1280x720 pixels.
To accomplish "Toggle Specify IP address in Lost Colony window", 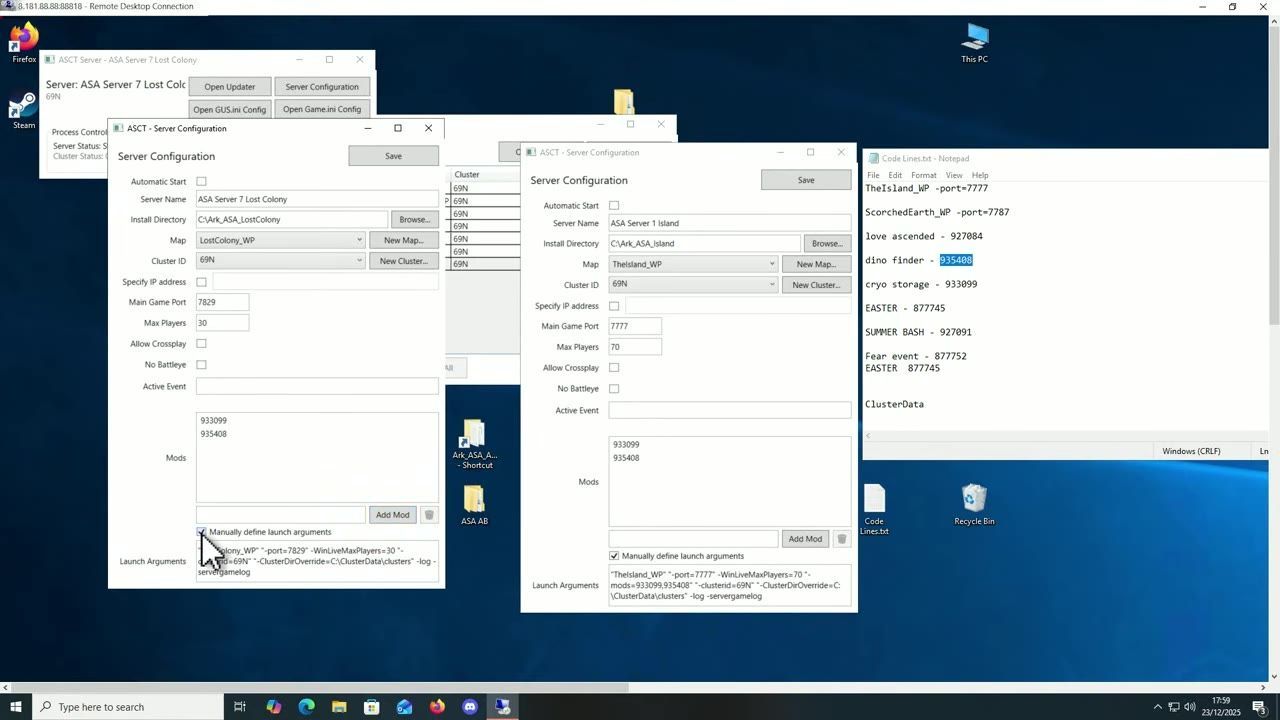I will point(201,282).
